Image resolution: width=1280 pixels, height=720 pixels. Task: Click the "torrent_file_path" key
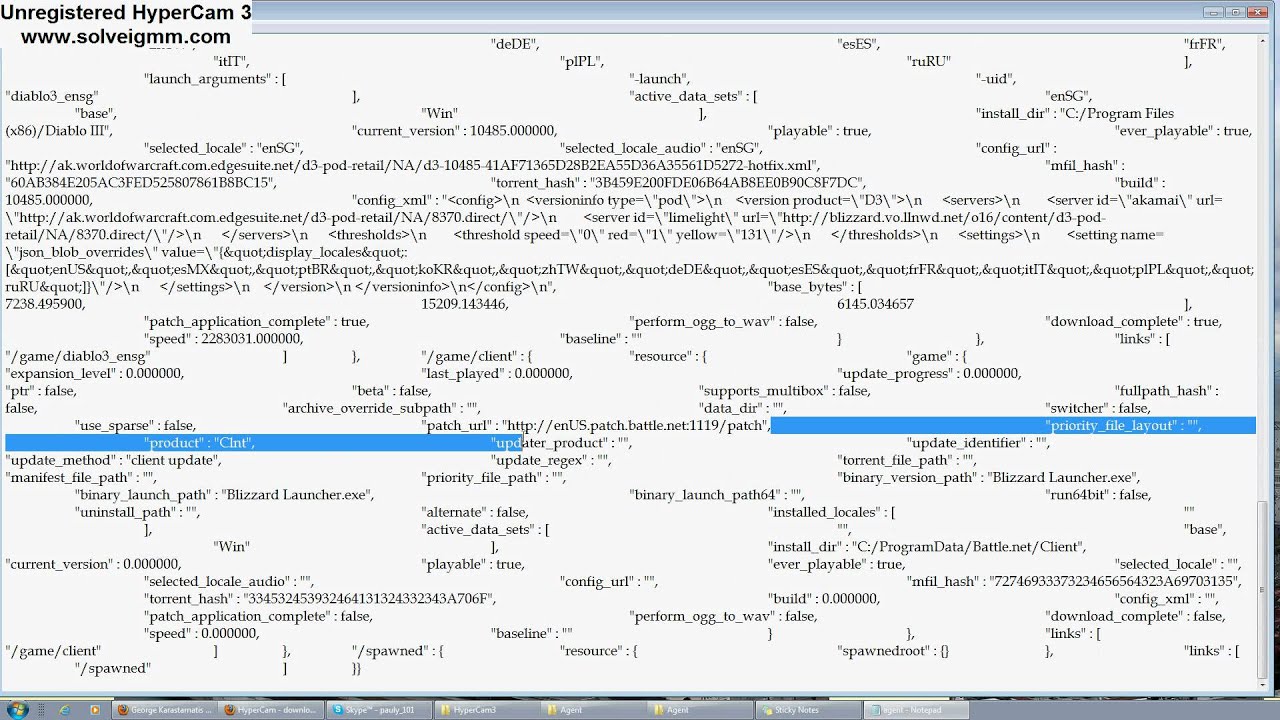coord(894,461)
